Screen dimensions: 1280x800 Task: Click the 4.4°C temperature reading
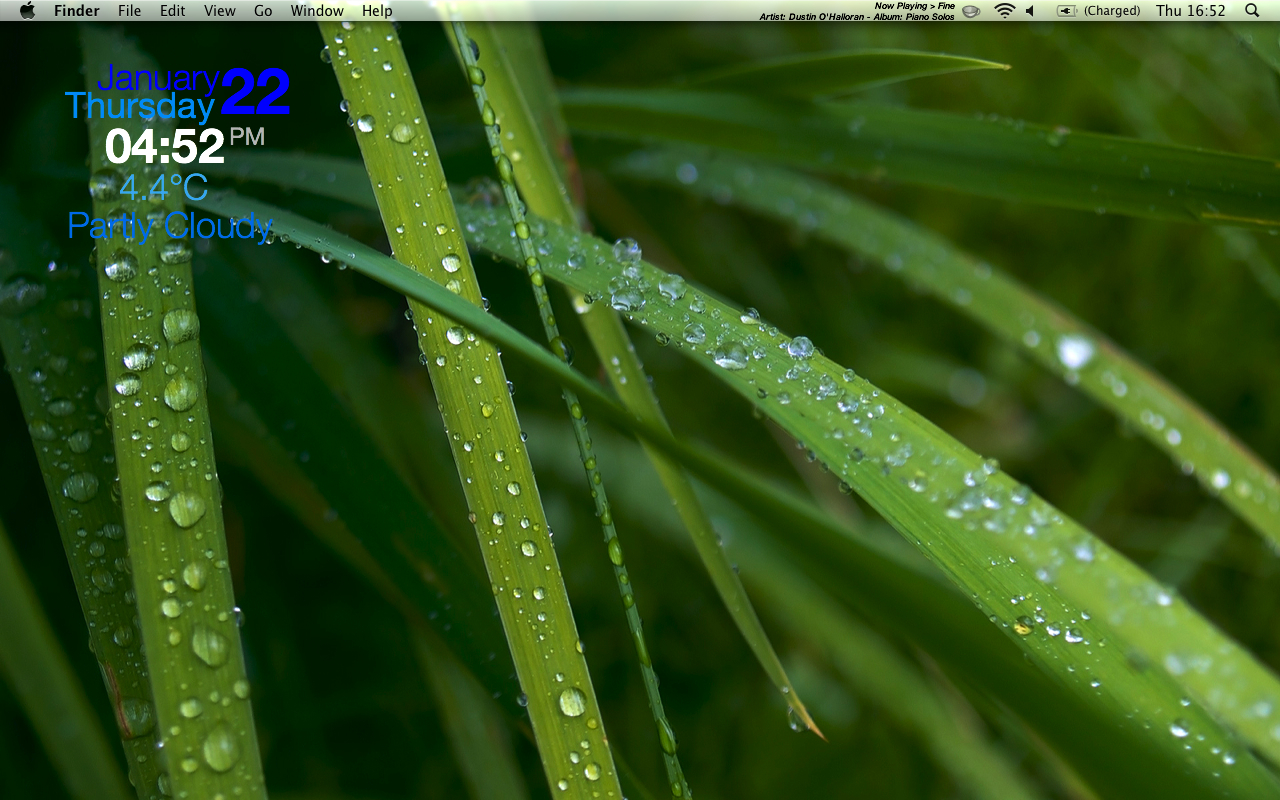click(163, 187)
